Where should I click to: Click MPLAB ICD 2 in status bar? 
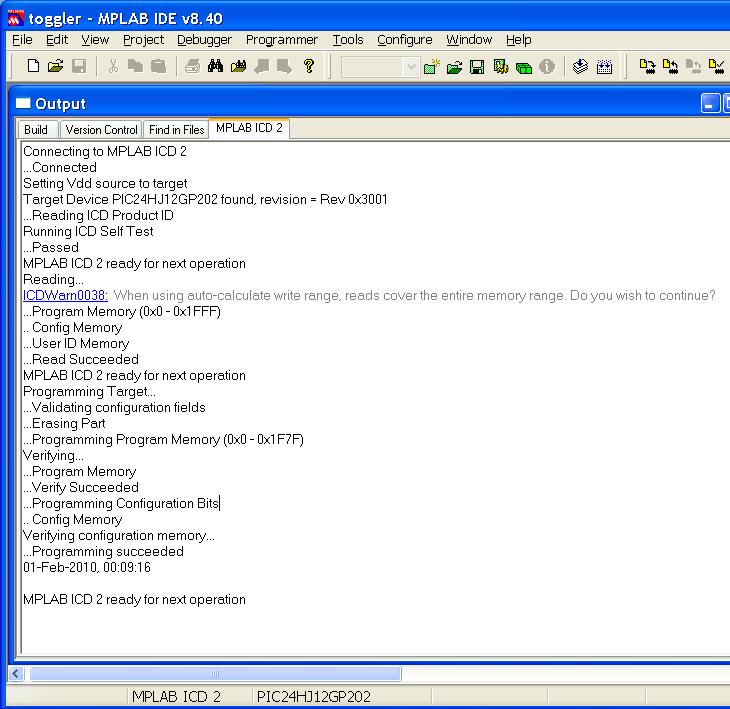point(176,696)
